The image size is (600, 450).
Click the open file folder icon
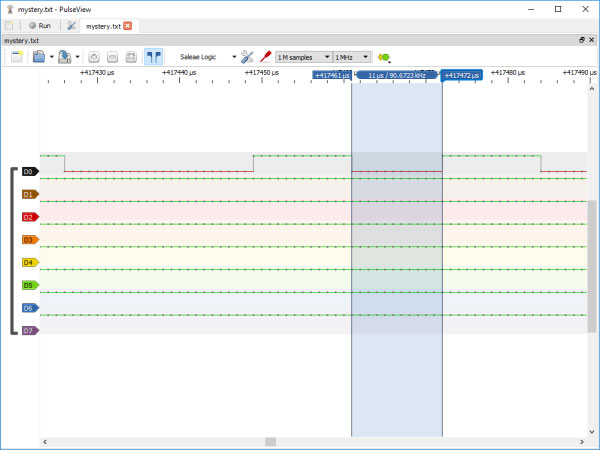[39, 57]
